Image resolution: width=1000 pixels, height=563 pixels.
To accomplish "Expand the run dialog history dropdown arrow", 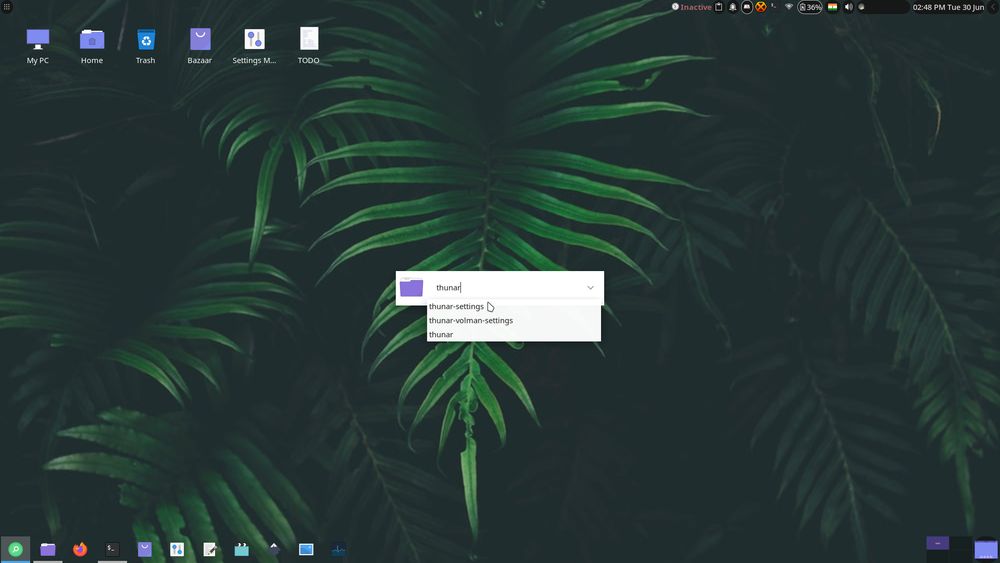I will 590,288.
